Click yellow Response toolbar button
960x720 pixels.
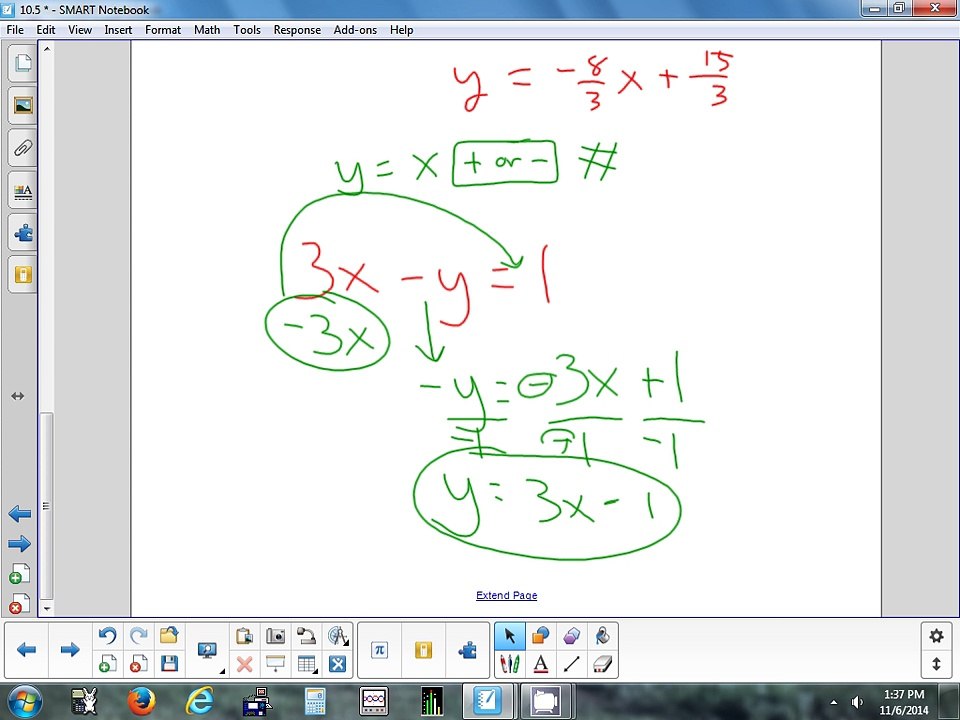pyautogui.click(x=423, y=650)
